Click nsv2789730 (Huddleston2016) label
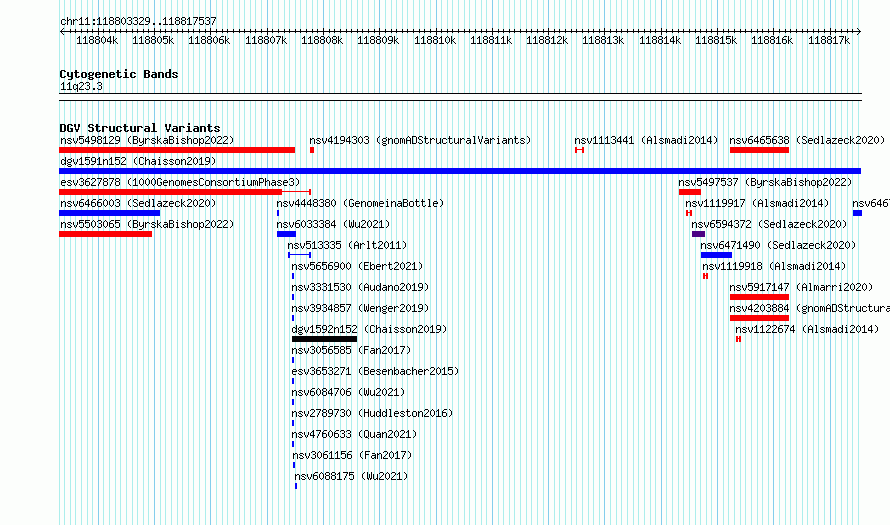Image resolution: width=890 pixels, height=525 pixels. click(372, 413)
